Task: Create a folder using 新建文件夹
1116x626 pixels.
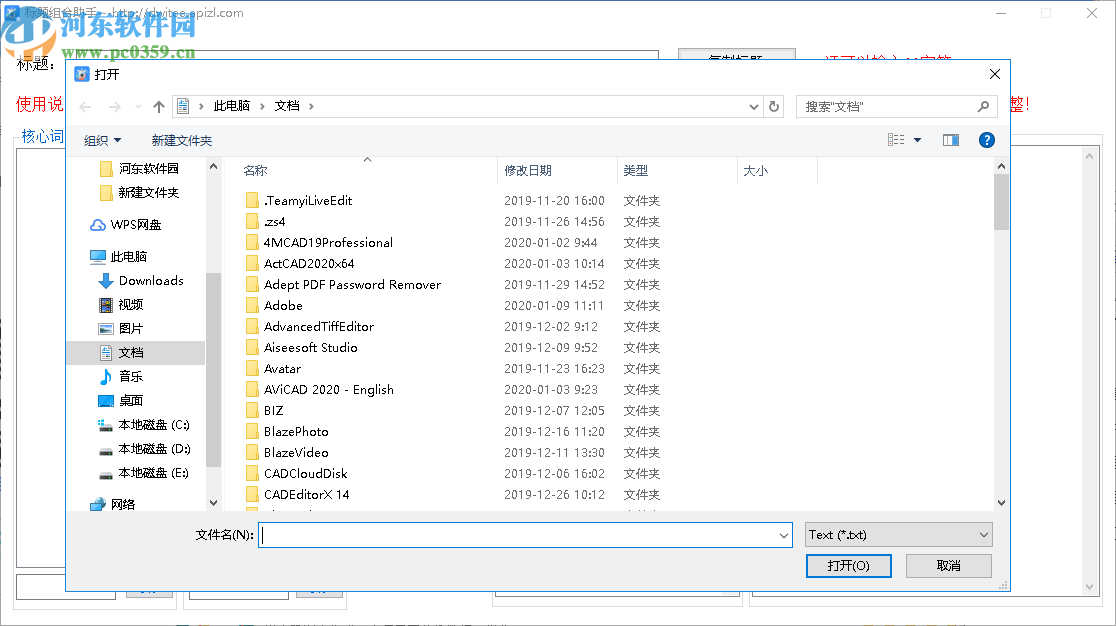Action: pyautogui.click(x=181, y=139)
